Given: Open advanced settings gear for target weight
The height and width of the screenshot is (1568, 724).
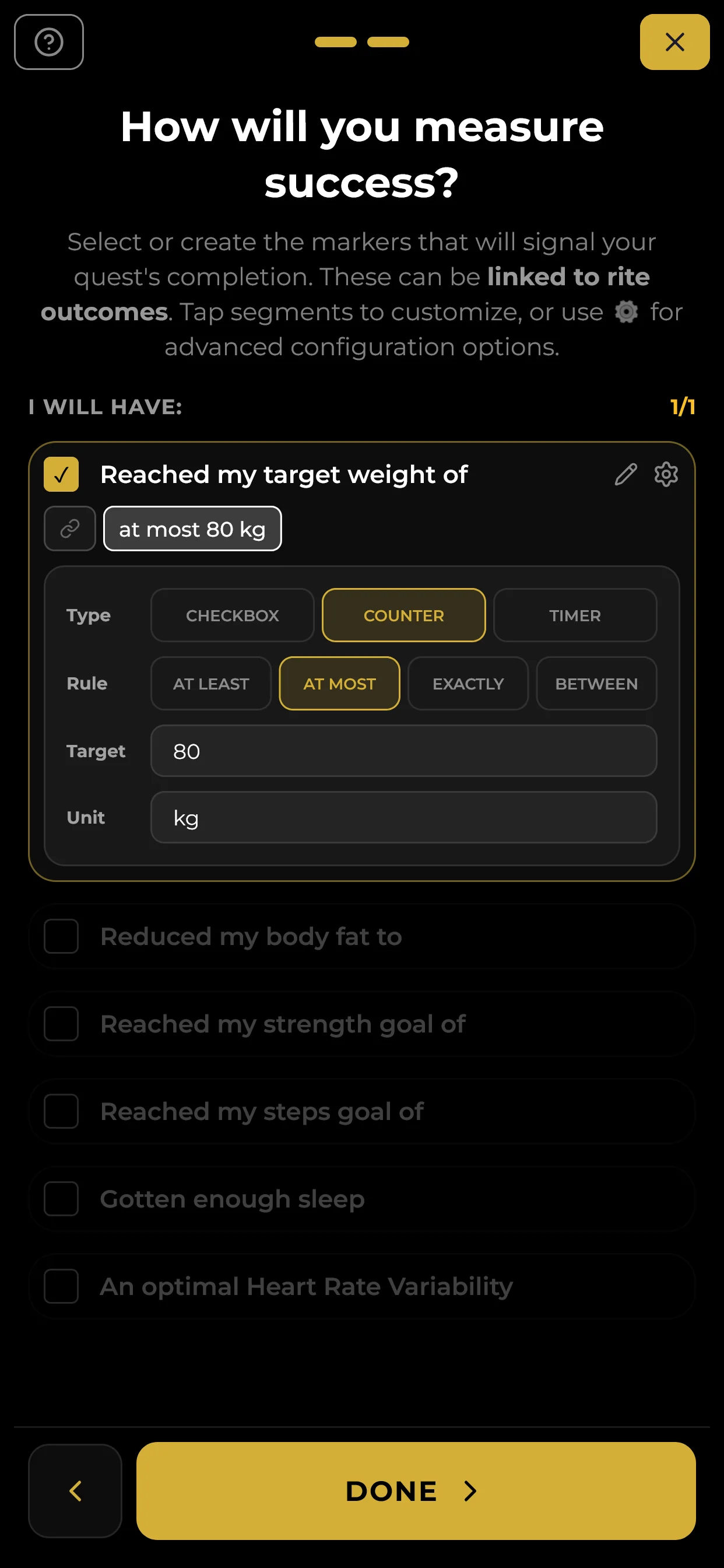Looking at the screenshot, I should (666, 474).
